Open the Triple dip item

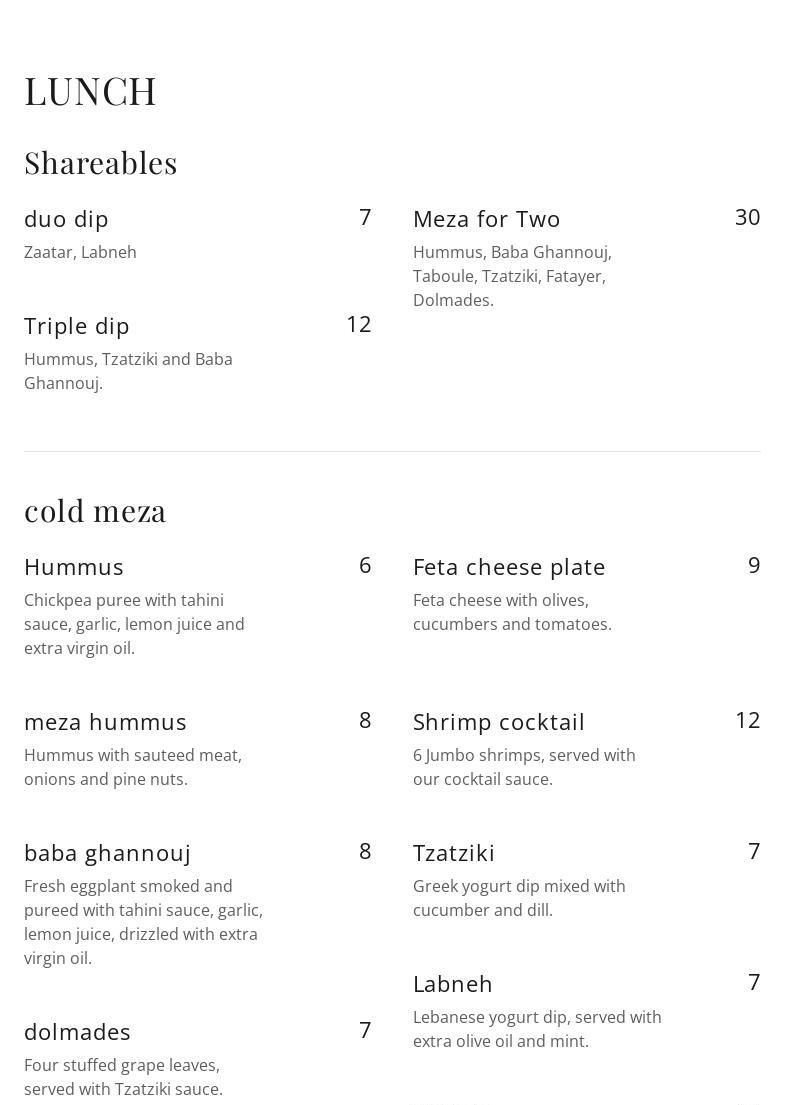[77, 326]
